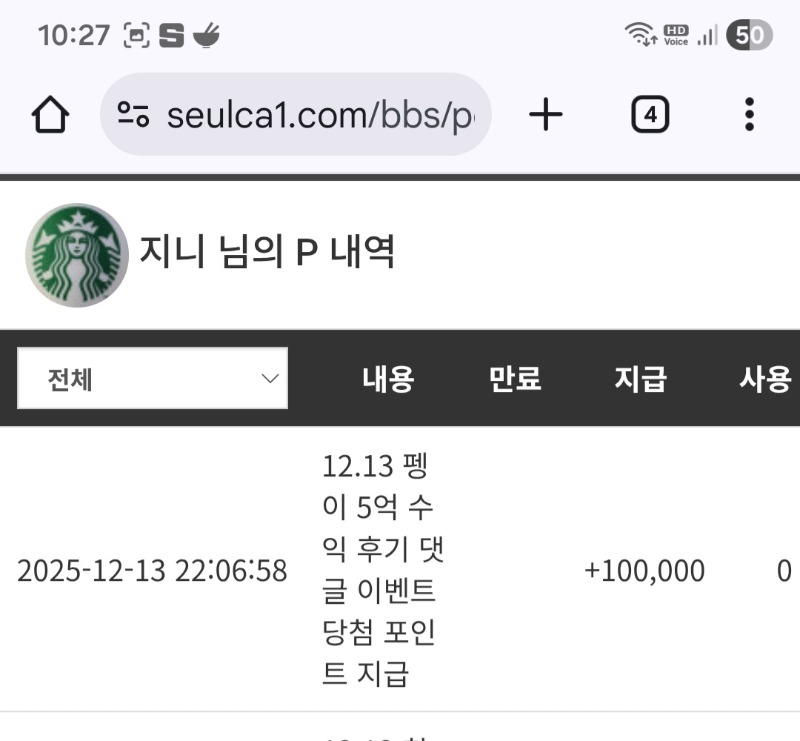Select the 지급 column header
The width and height of the screenshot is (800, 741).
tap(641, 380)
